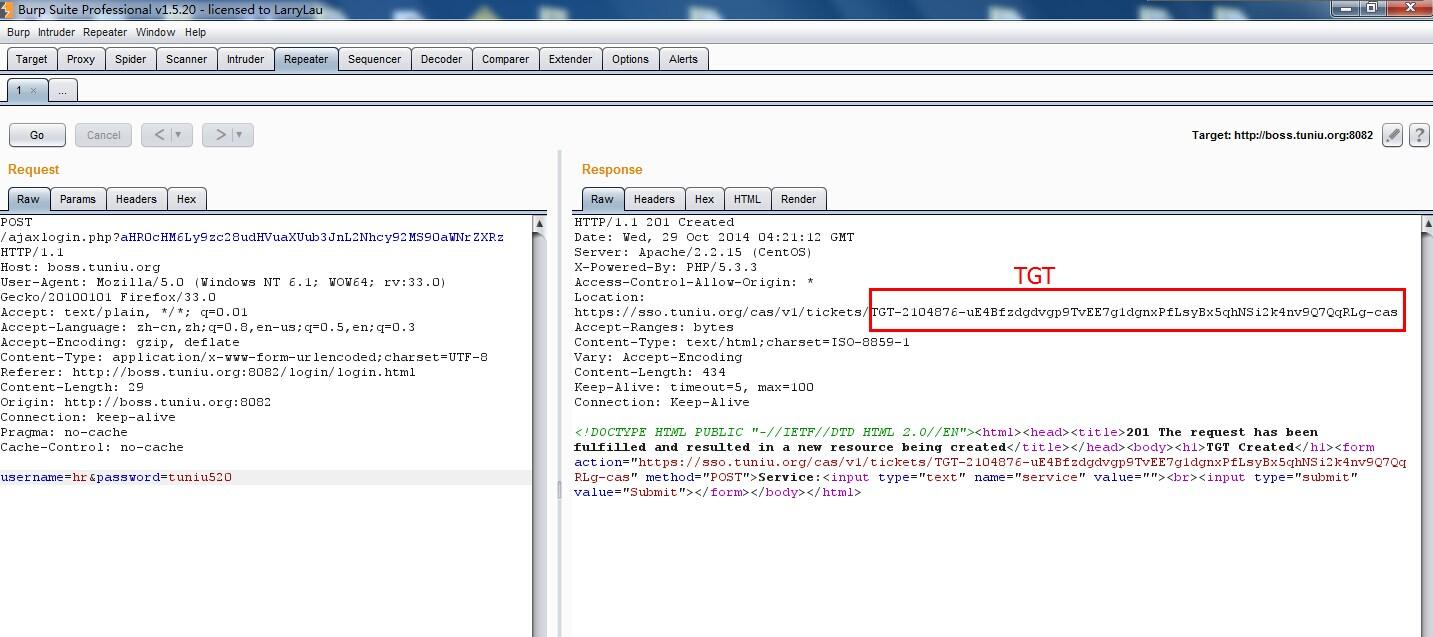Click the request Pragma: no-cache line
1433x637 pixels.
point(64,432)
